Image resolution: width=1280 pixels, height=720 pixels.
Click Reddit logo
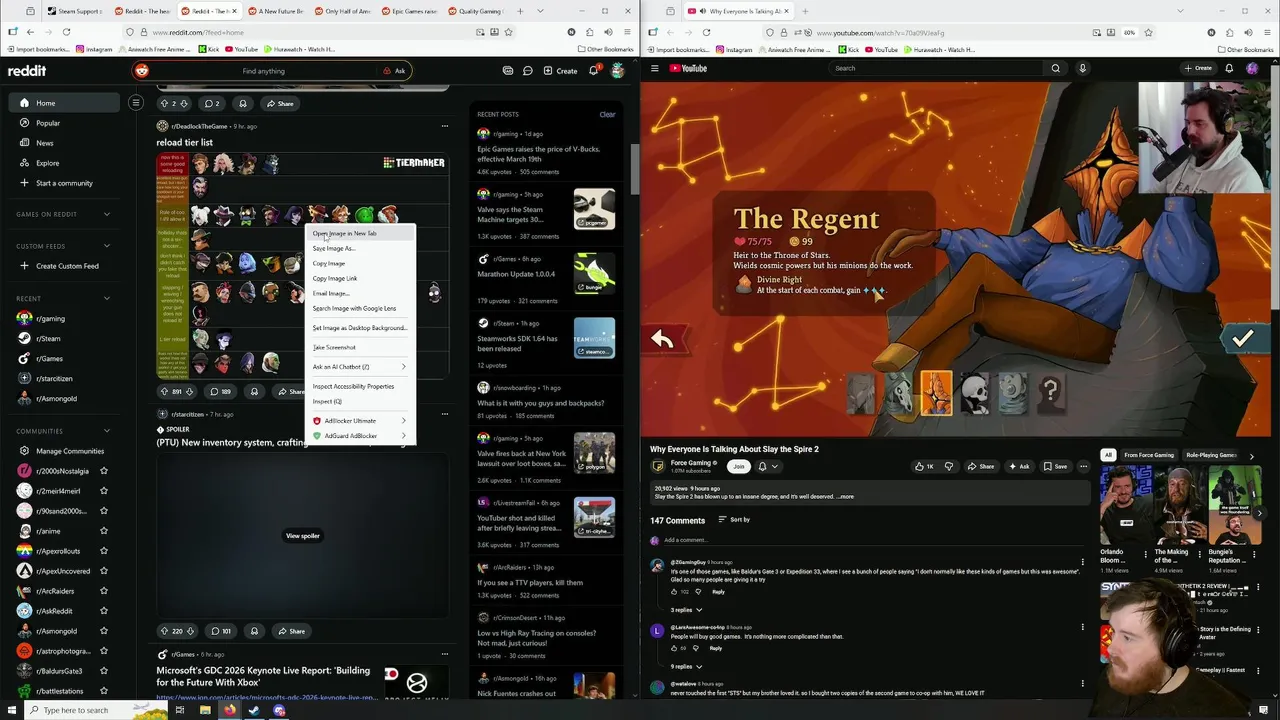coord(27,71)
